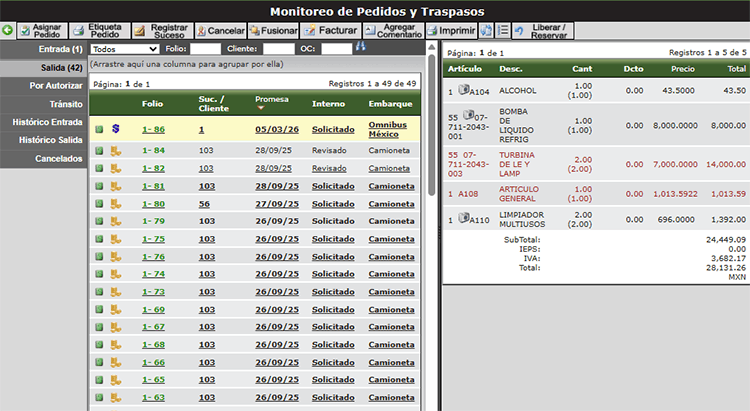750x411 pixels.
Task: Click the list view icon in toolbar
Action: 503,31
